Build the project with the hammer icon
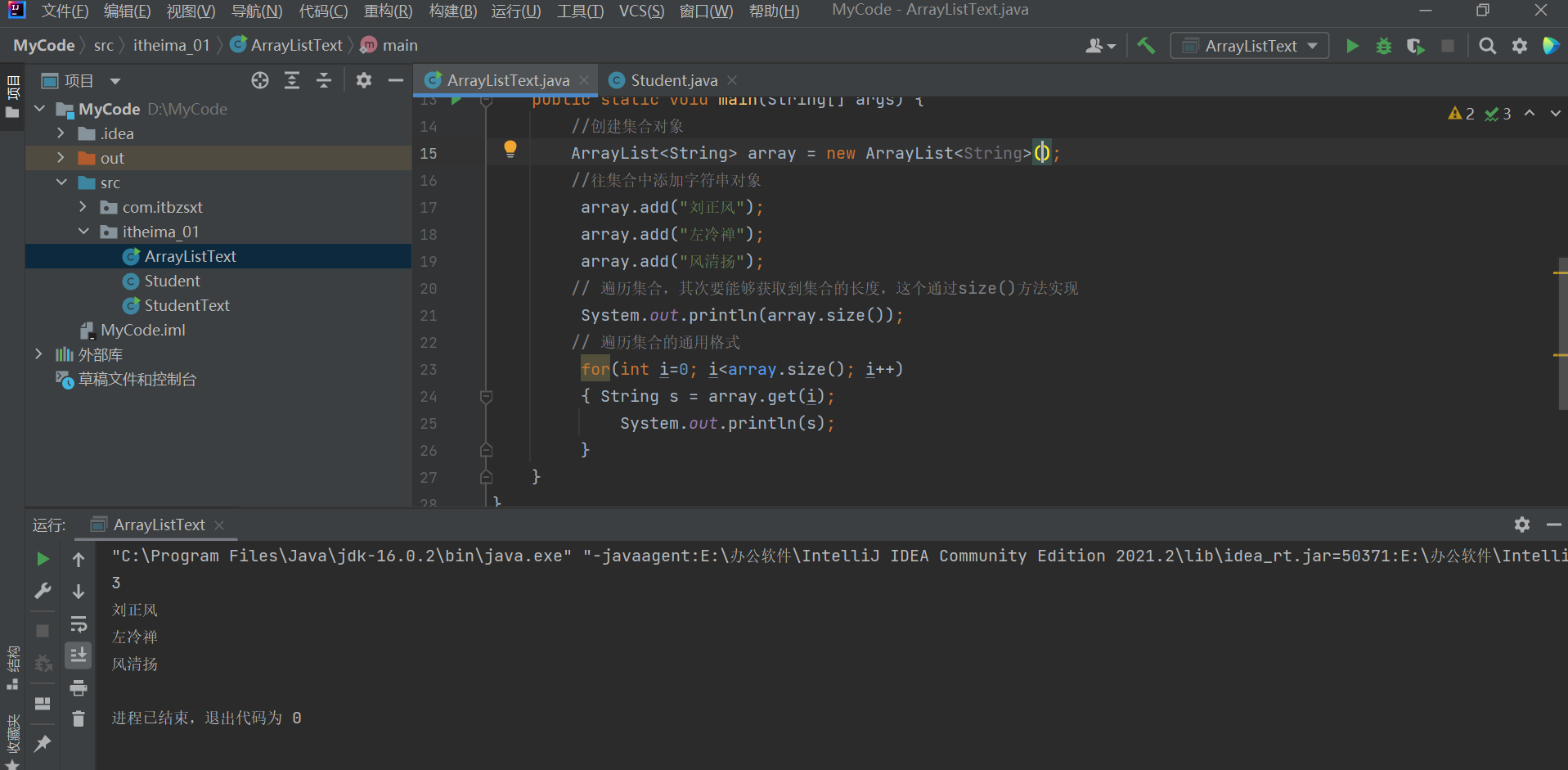The width and height of the screenshot is (1568, 770). click(x=1147, y=46)
